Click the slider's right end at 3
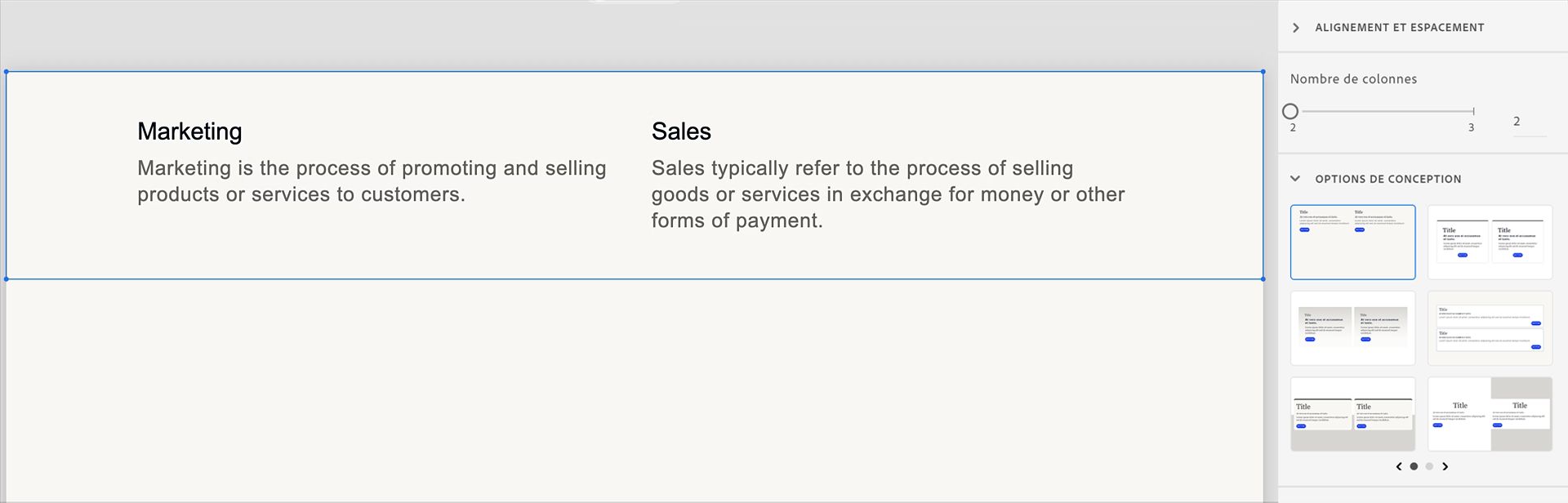The image size is (1568, 503). 1473,111
